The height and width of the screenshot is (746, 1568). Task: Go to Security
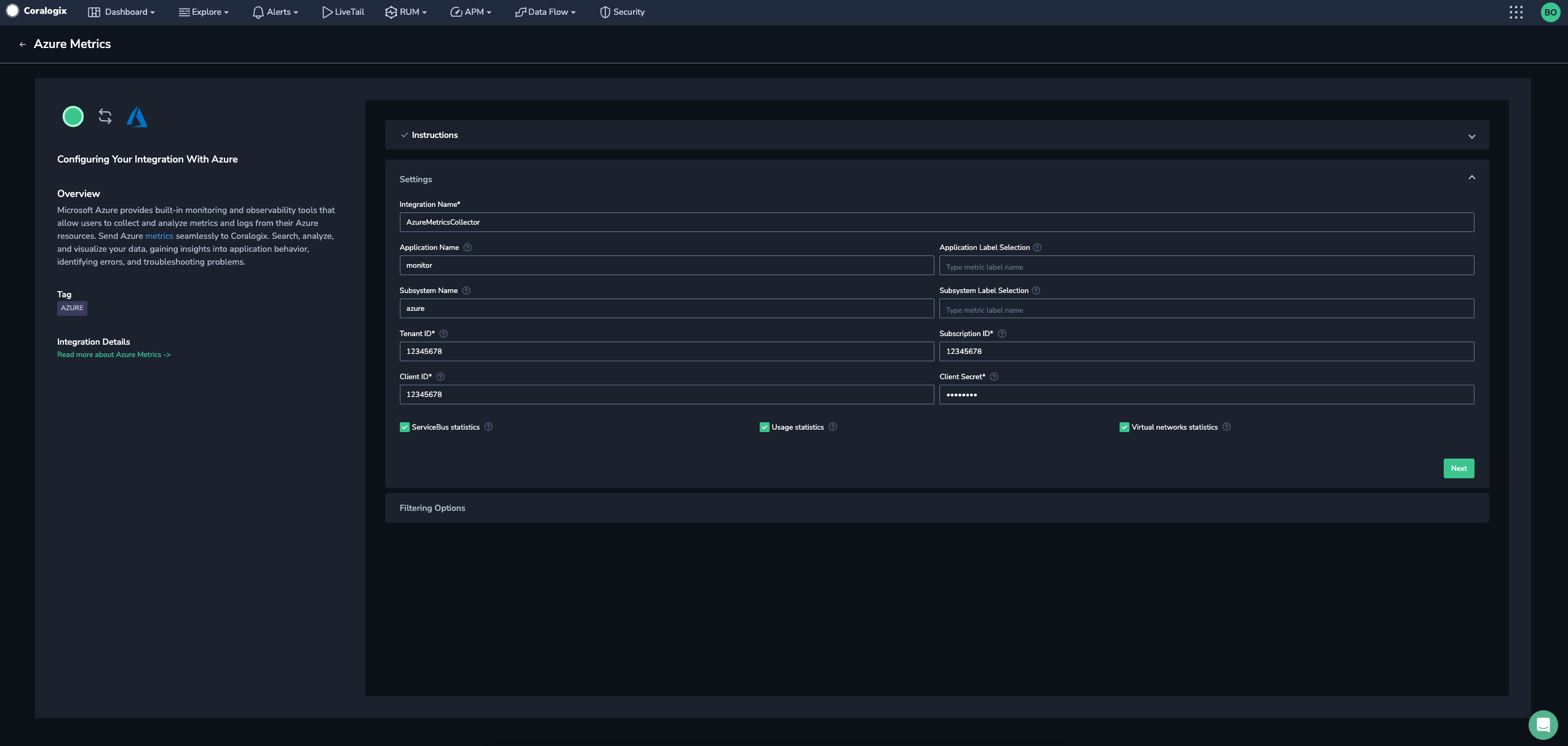(x=623, y=12)
